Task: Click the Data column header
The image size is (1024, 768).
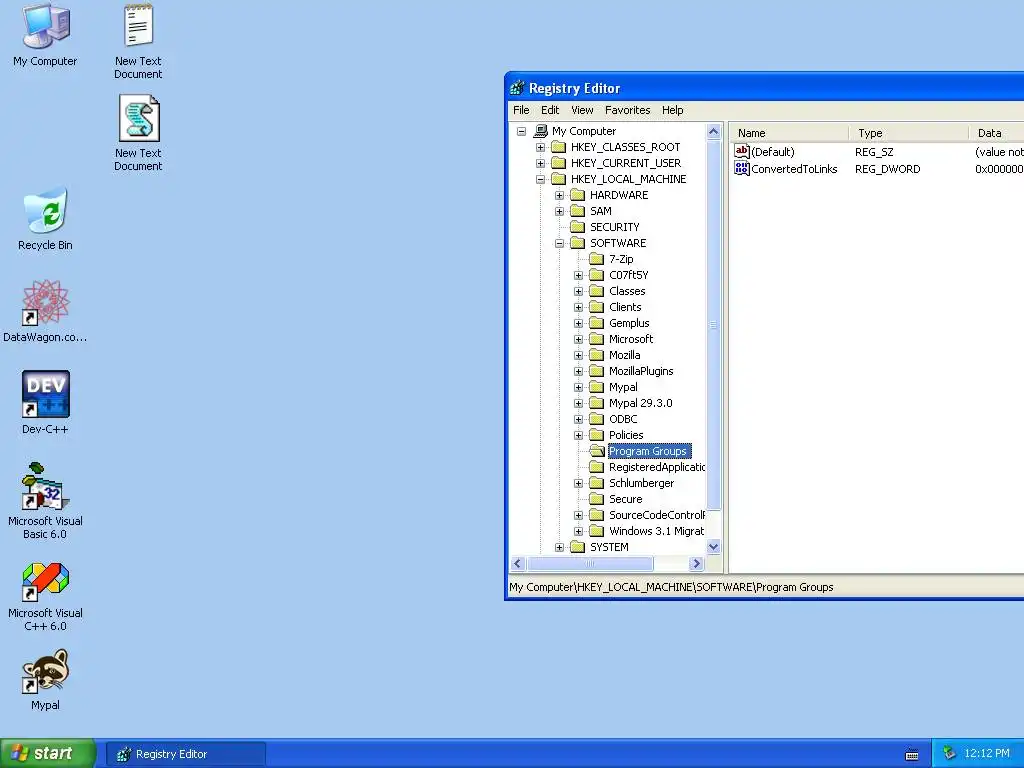Action: [x=996, y=133]
